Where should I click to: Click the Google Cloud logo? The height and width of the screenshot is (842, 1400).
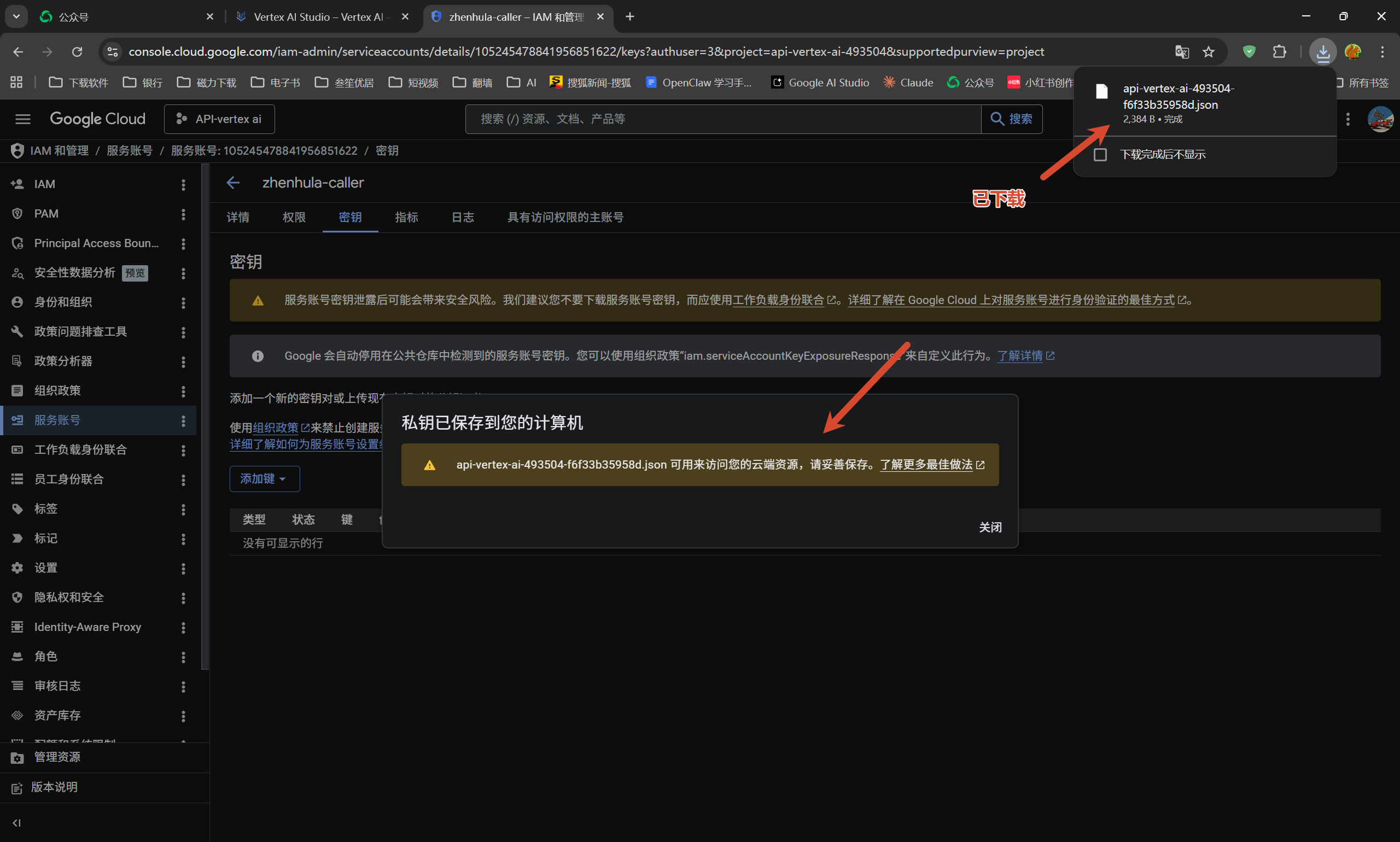click(x=97, y=119)
